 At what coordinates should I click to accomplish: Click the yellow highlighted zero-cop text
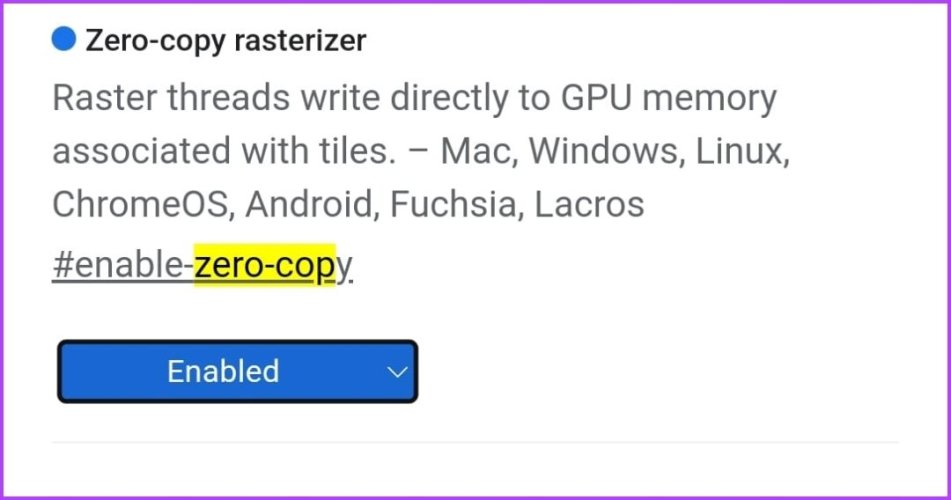coord(264,265)
